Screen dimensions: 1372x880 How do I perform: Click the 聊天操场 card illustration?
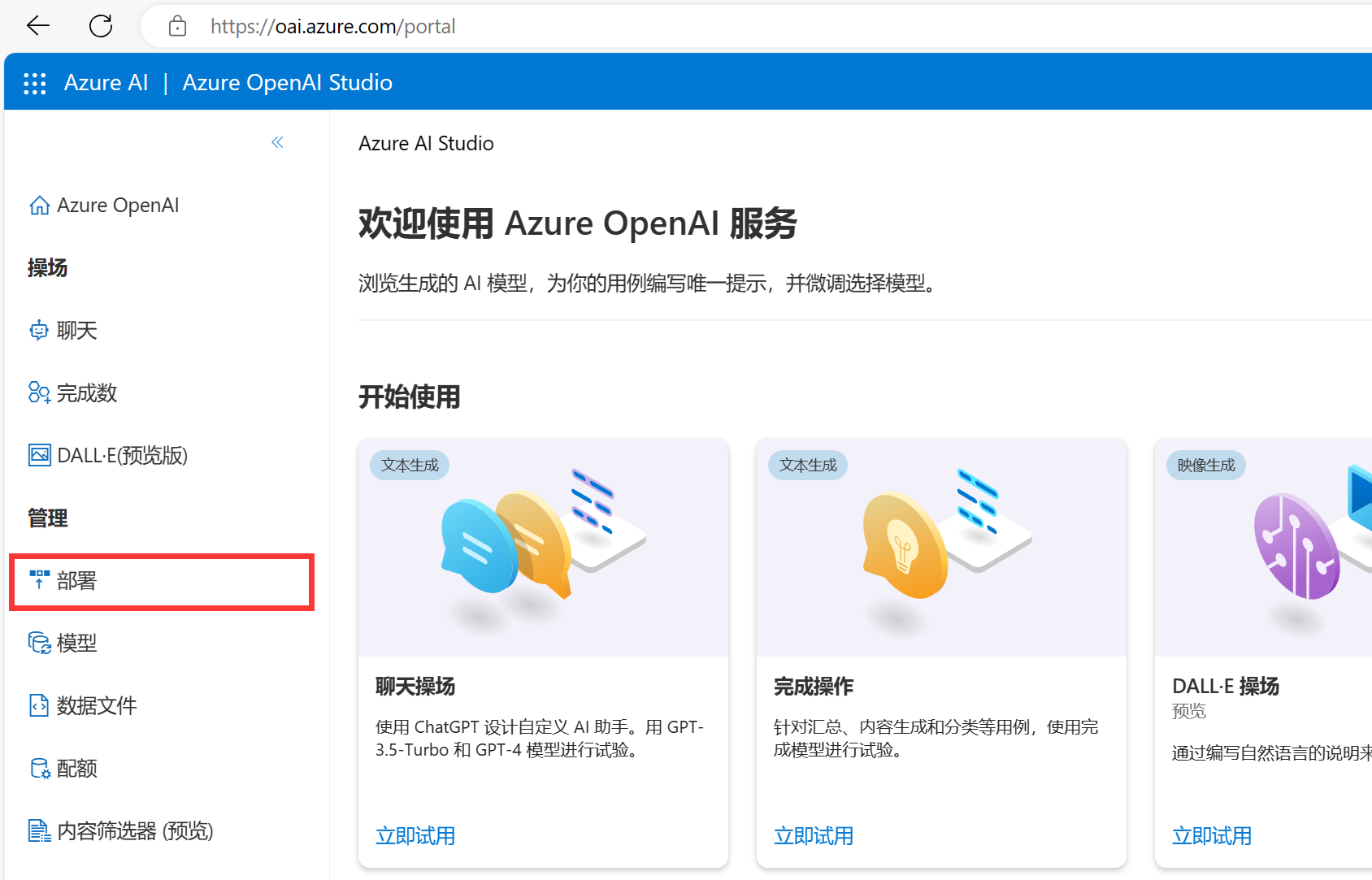(x=543, y=548)
